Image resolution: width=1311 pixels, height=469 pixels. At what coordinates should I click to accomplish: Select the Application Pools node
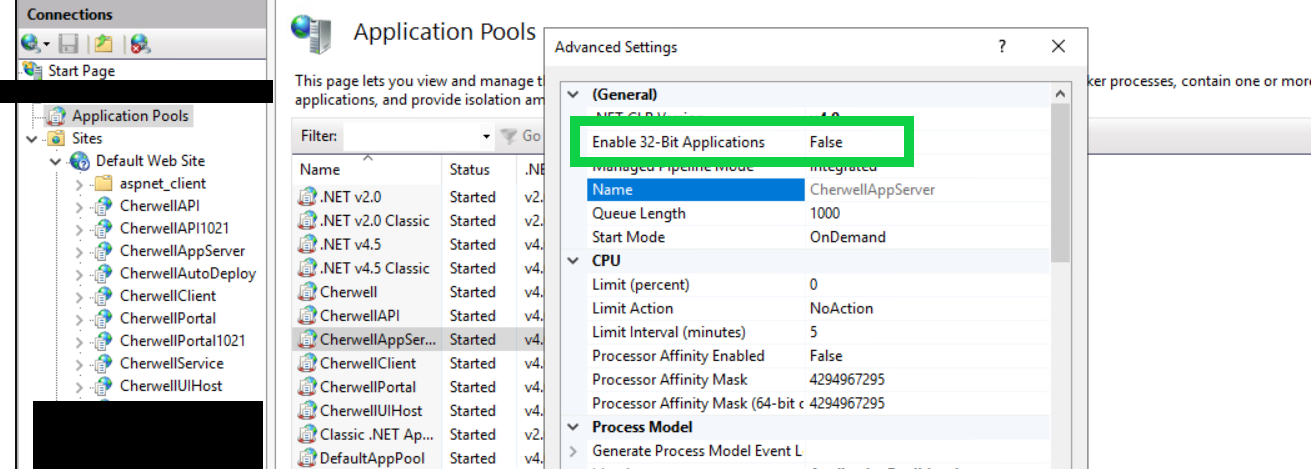pos(129,116)
